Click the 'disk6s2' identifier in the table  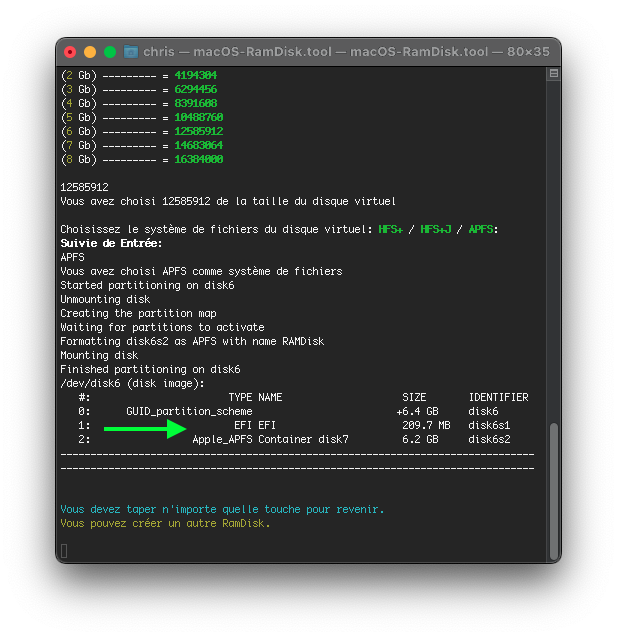click(489, 440)
